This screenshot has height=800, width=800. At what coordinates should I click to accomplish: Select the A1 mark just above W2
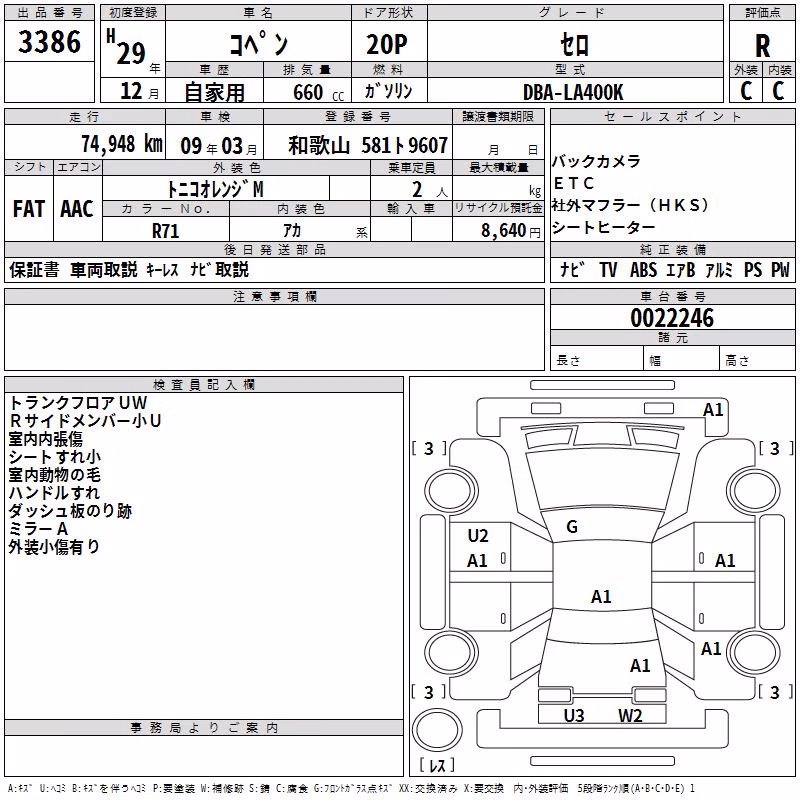tap(640, 665)
